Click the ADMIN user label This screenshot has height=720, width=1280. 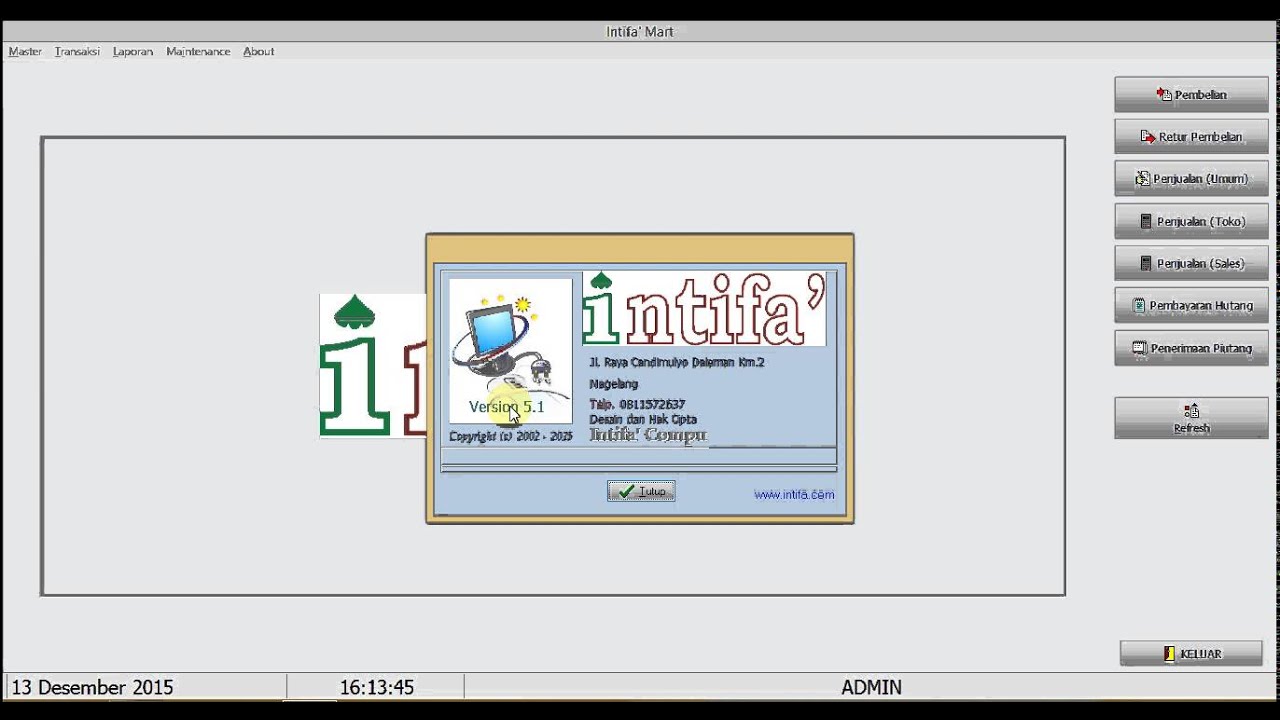click(871, 688)
